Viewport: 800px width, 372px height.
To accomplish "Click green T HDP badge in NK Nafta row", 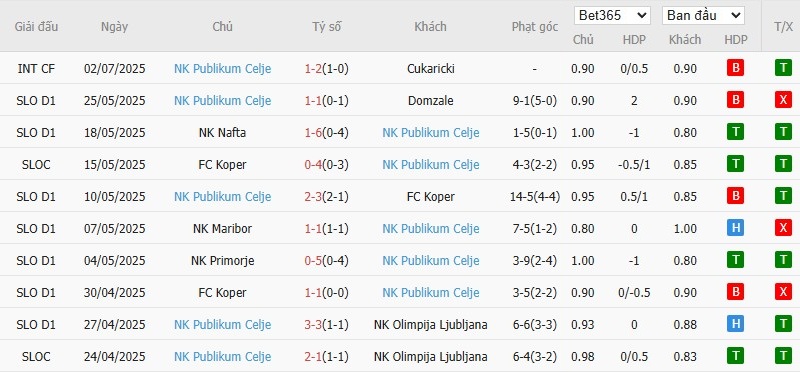I will pos(735,132).
